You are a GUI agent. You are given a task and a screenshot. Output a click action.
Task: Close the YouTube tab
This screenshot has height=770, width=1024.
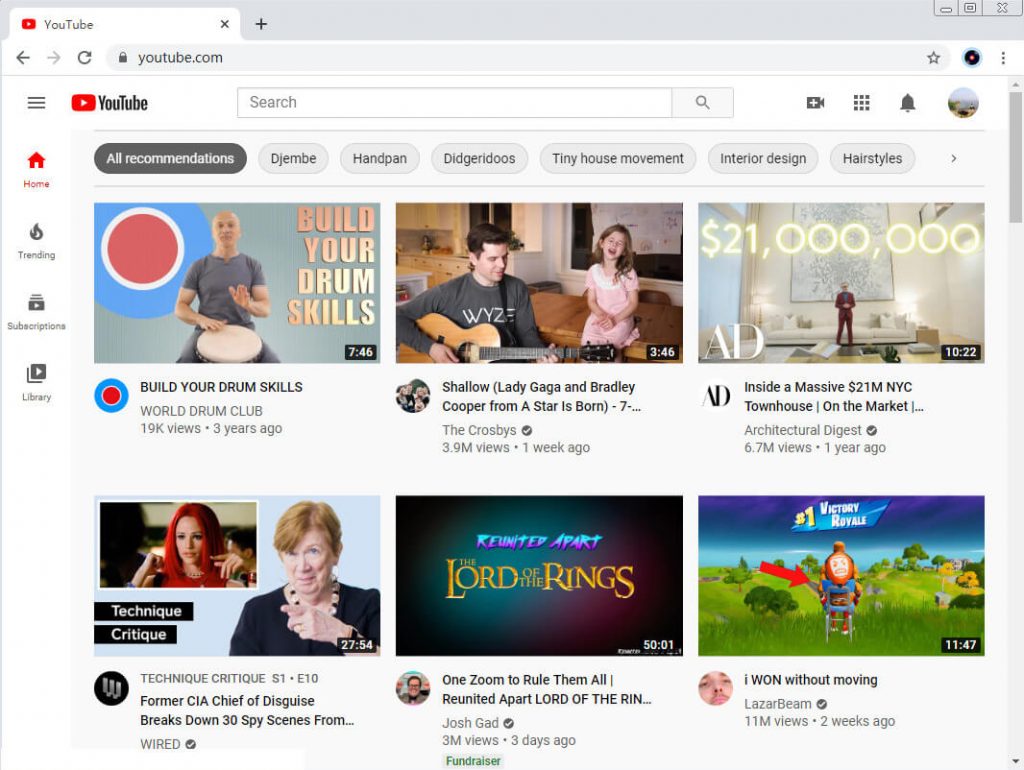225,24
